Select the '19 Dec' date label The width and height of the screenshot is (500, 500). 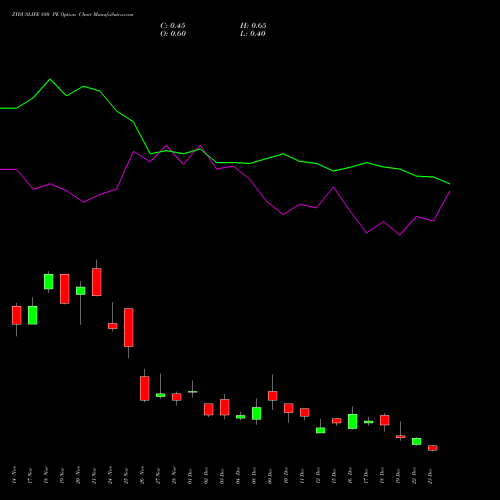tap(398, 475)
